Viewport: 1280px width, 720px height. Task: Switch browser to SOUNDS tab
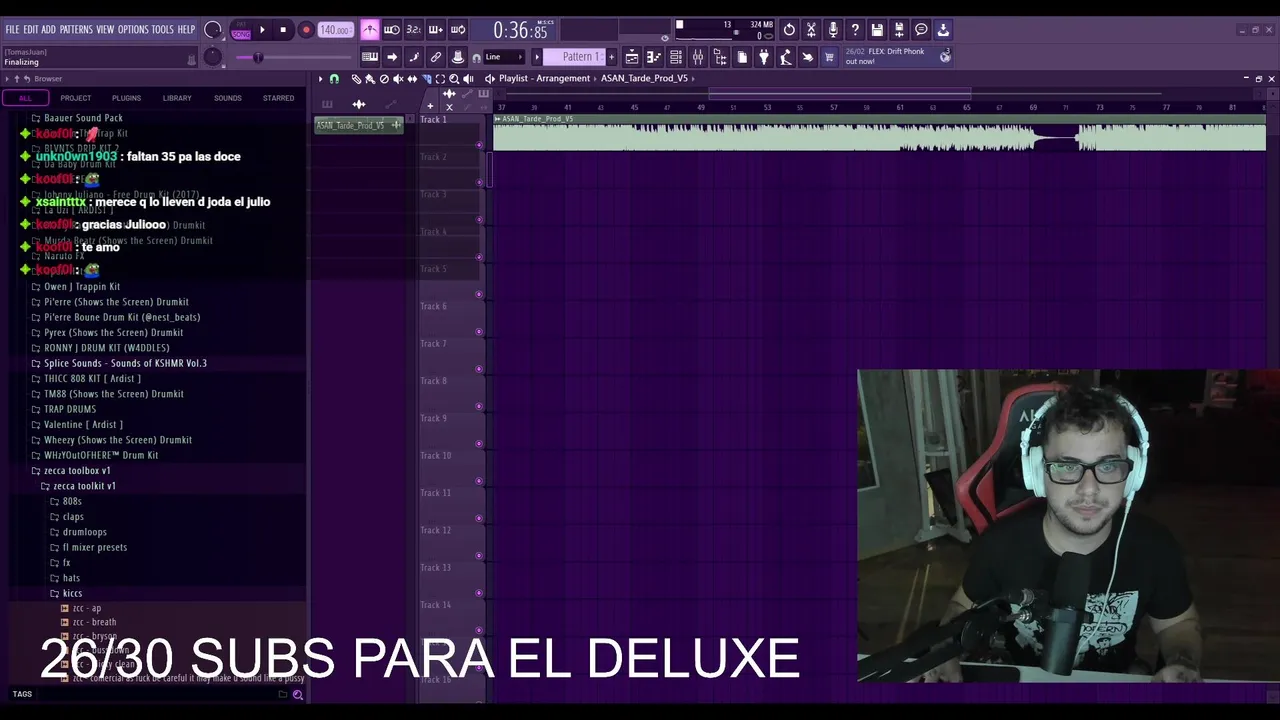228,98
